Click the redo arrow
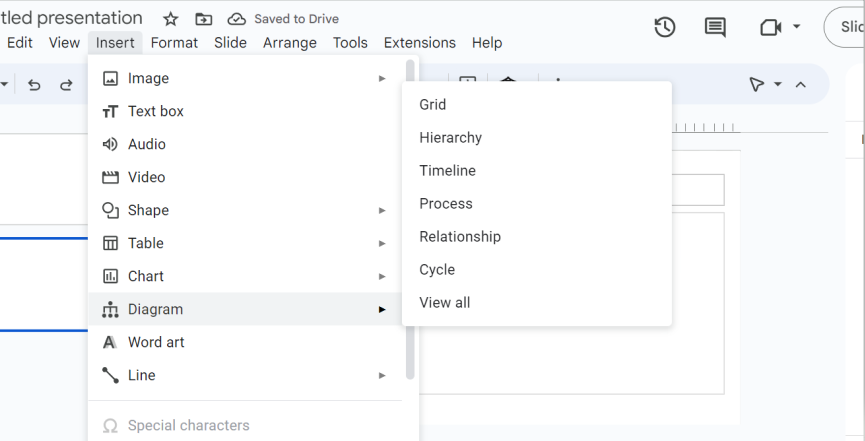Viewport: 865px width, 441px height. click(66, 85)
